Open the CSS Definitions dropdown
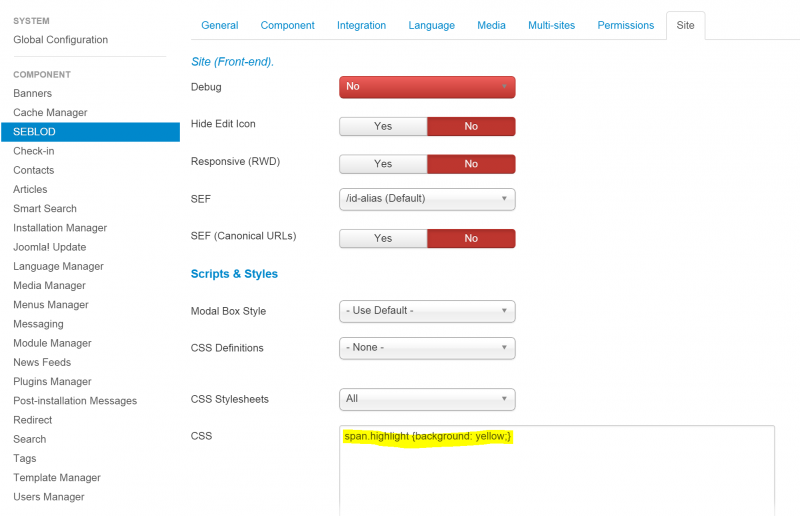 pyautogui.click(x=427, y=348)
